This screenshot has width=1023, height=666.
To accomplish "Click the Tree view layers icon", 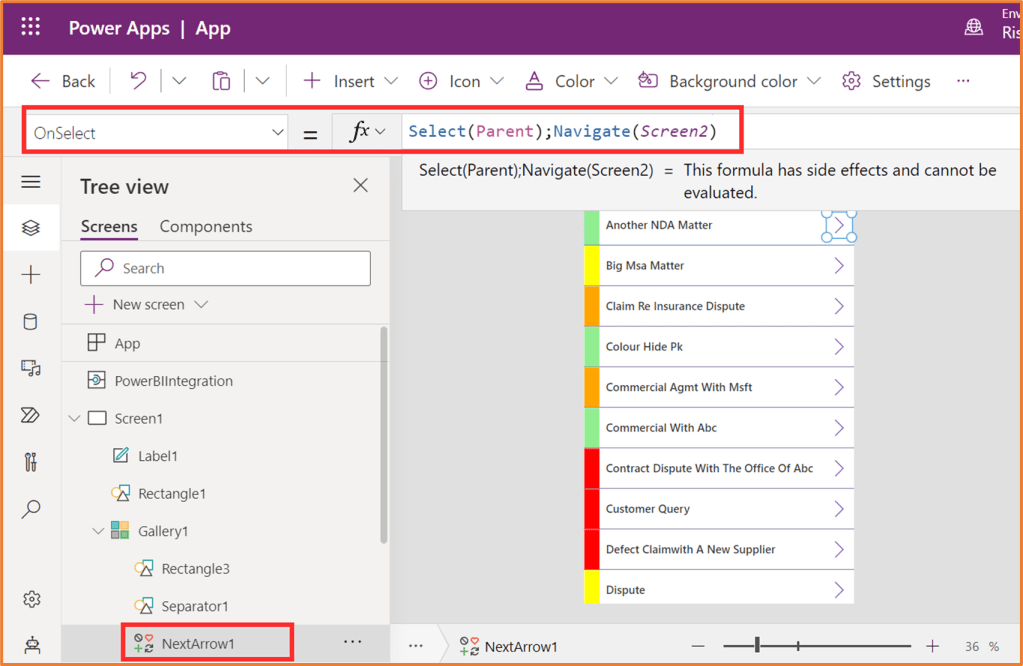I will click(31, 228).
